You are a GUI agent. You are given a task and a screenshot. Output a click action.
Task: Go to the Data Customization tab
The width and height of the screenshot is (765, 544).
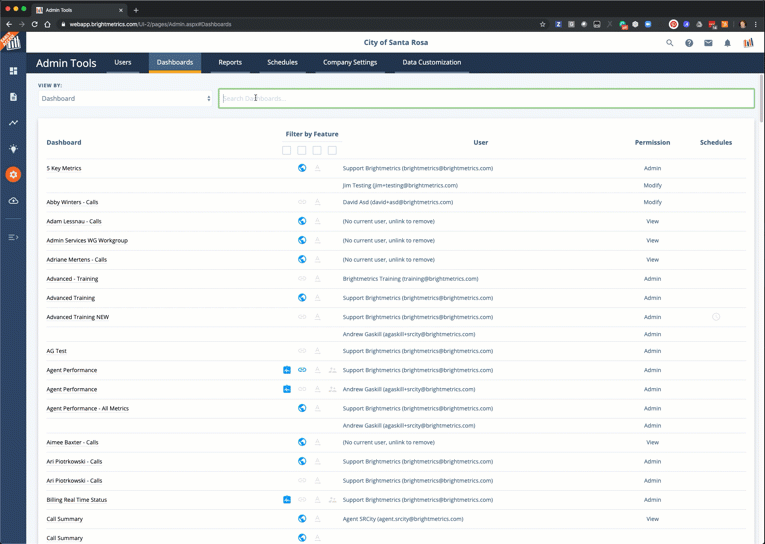click(432, 62)
